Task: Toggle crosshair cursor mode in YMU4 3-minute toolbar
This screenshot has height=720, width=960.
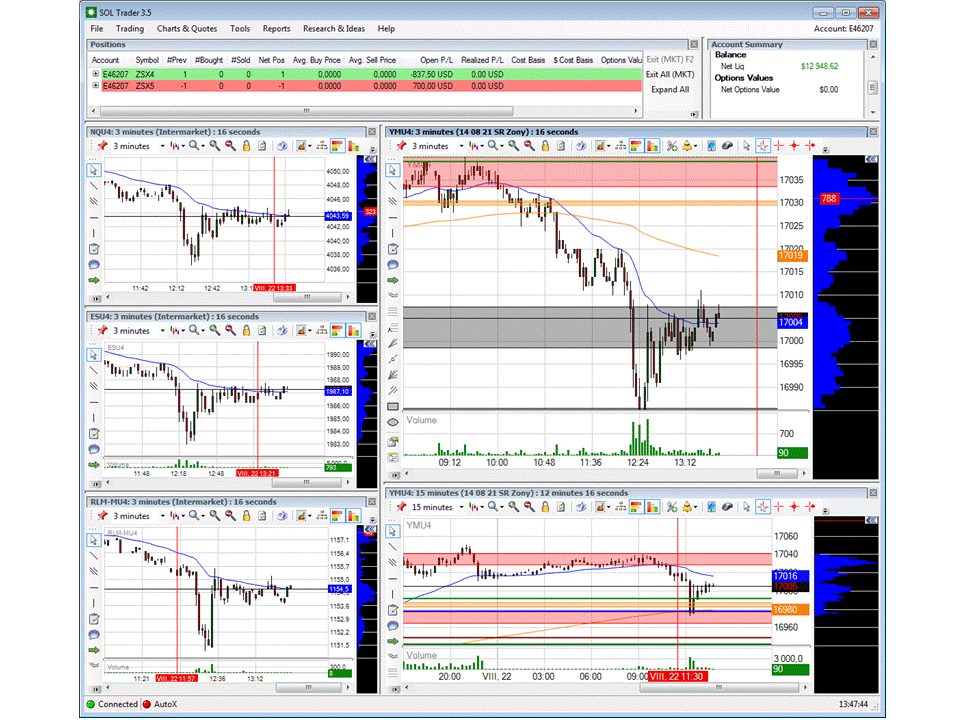Action: tap(763, 146)
